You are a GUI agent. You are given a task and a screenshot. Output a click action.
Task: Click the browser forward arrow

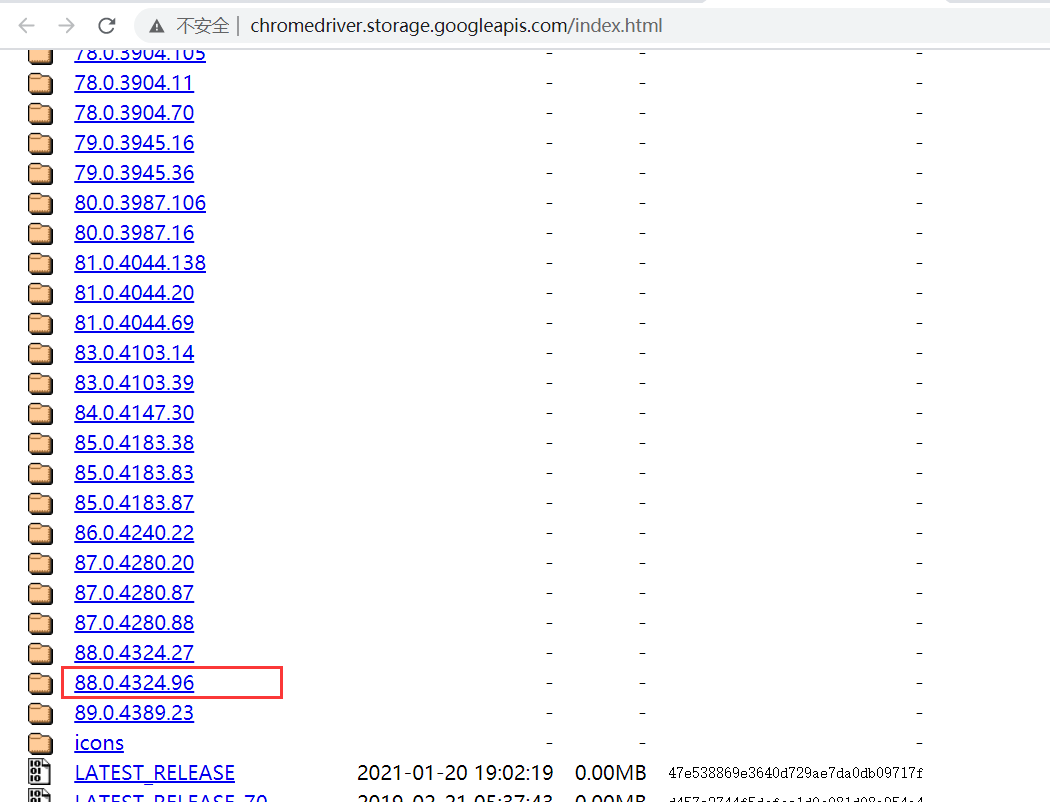tap(66, 25)
